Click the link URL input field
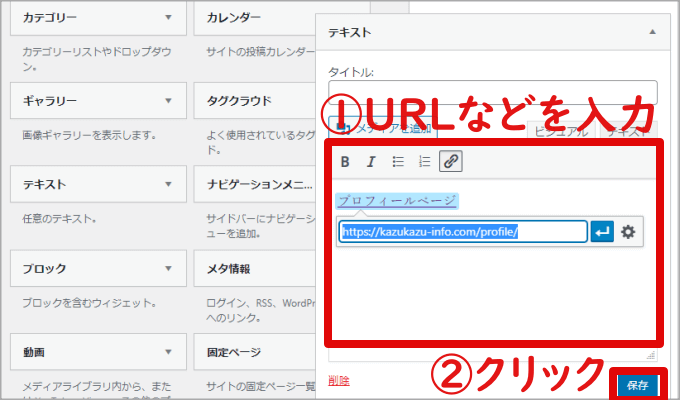680x400 pixels. 463,232
